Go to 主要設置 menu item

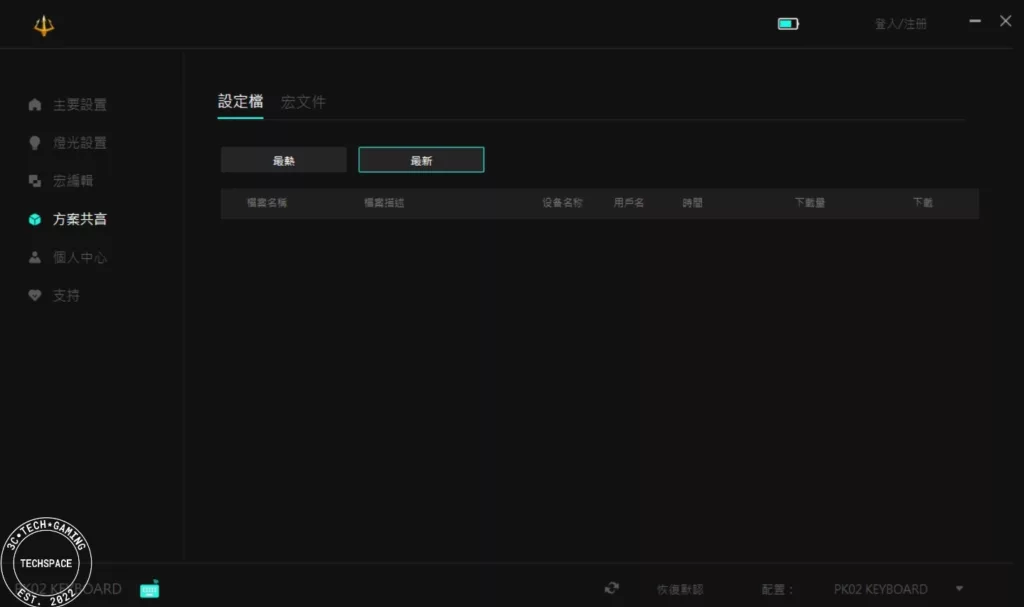[x=80, y=105]
